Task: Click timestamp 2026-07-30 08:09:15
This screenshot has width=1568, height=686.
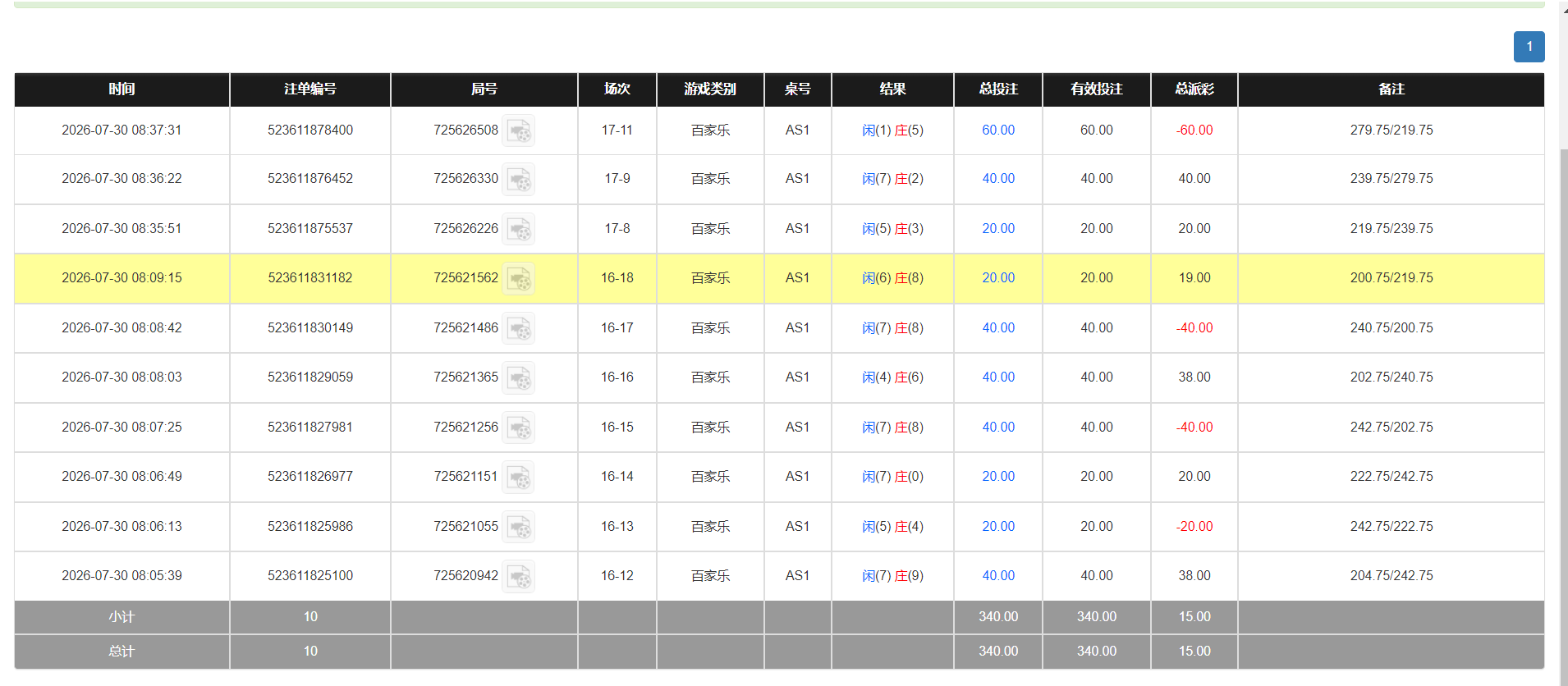Action: point(121,278)
